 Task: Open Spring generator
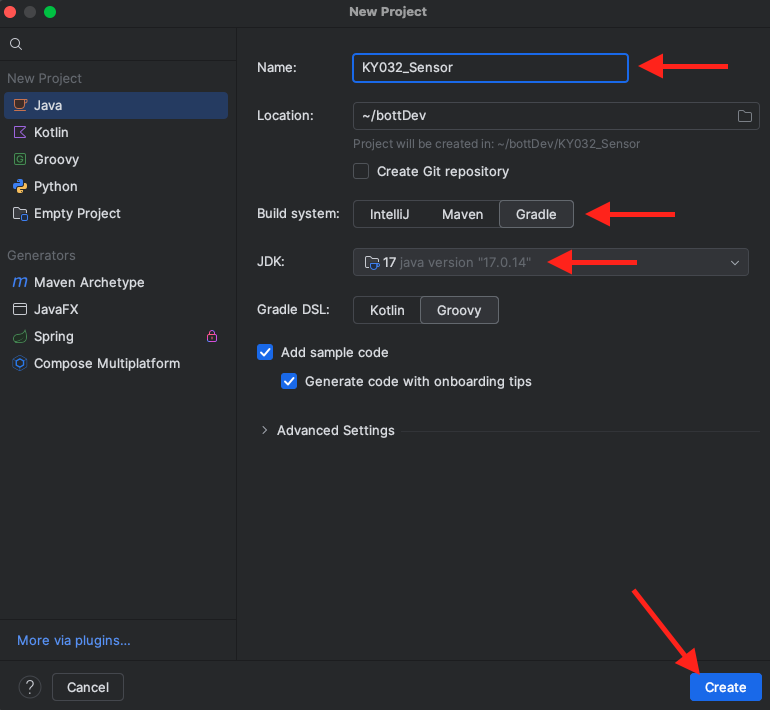(x=116, y=336)
